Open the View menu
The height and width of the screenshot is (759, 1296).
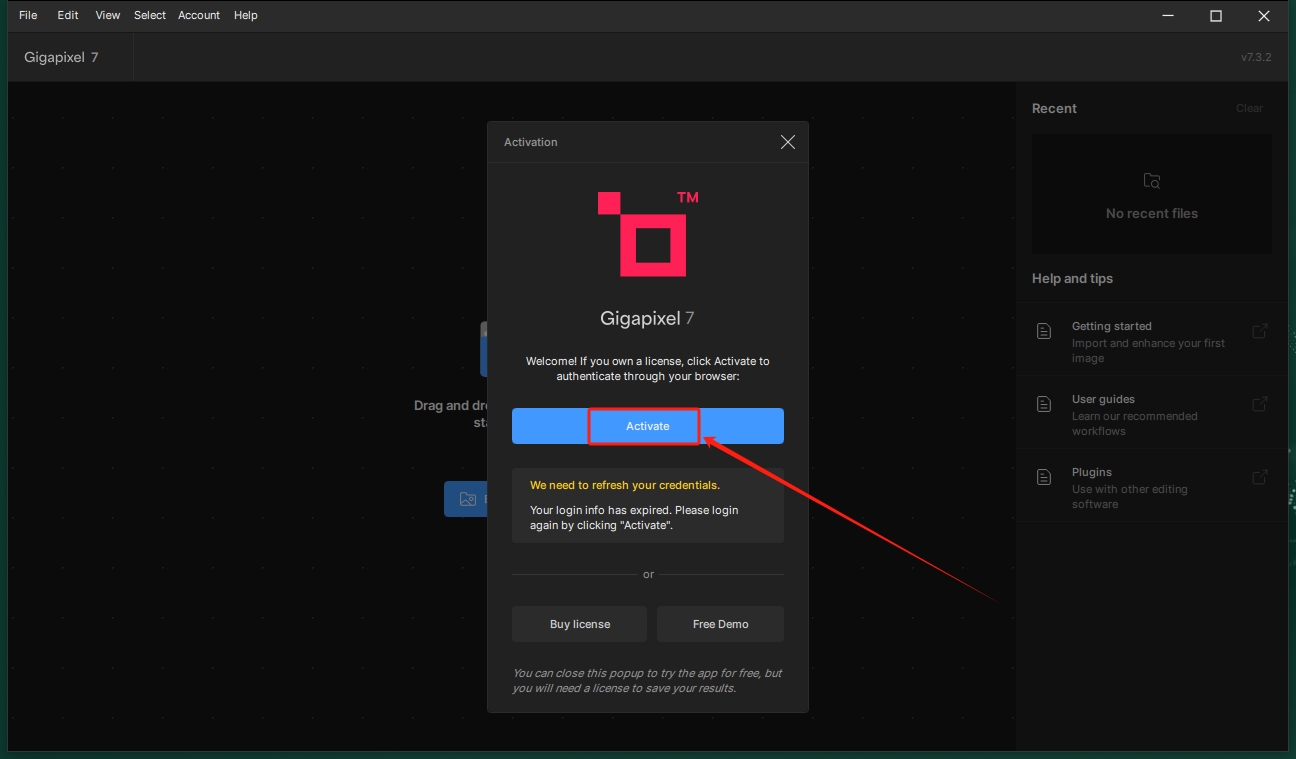point(108,15)
